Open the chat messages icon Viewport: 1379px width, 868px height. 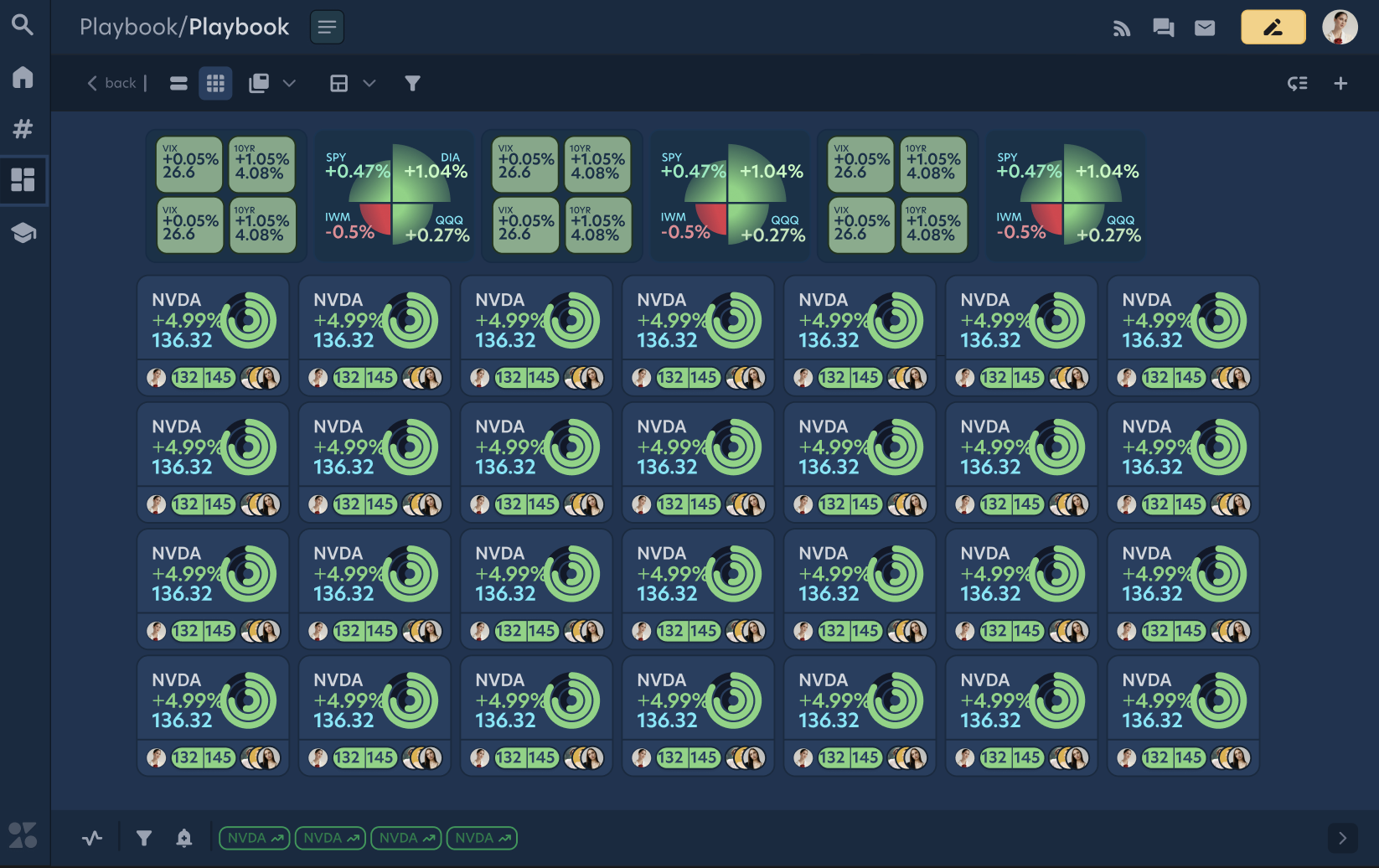coord(1163,28)
